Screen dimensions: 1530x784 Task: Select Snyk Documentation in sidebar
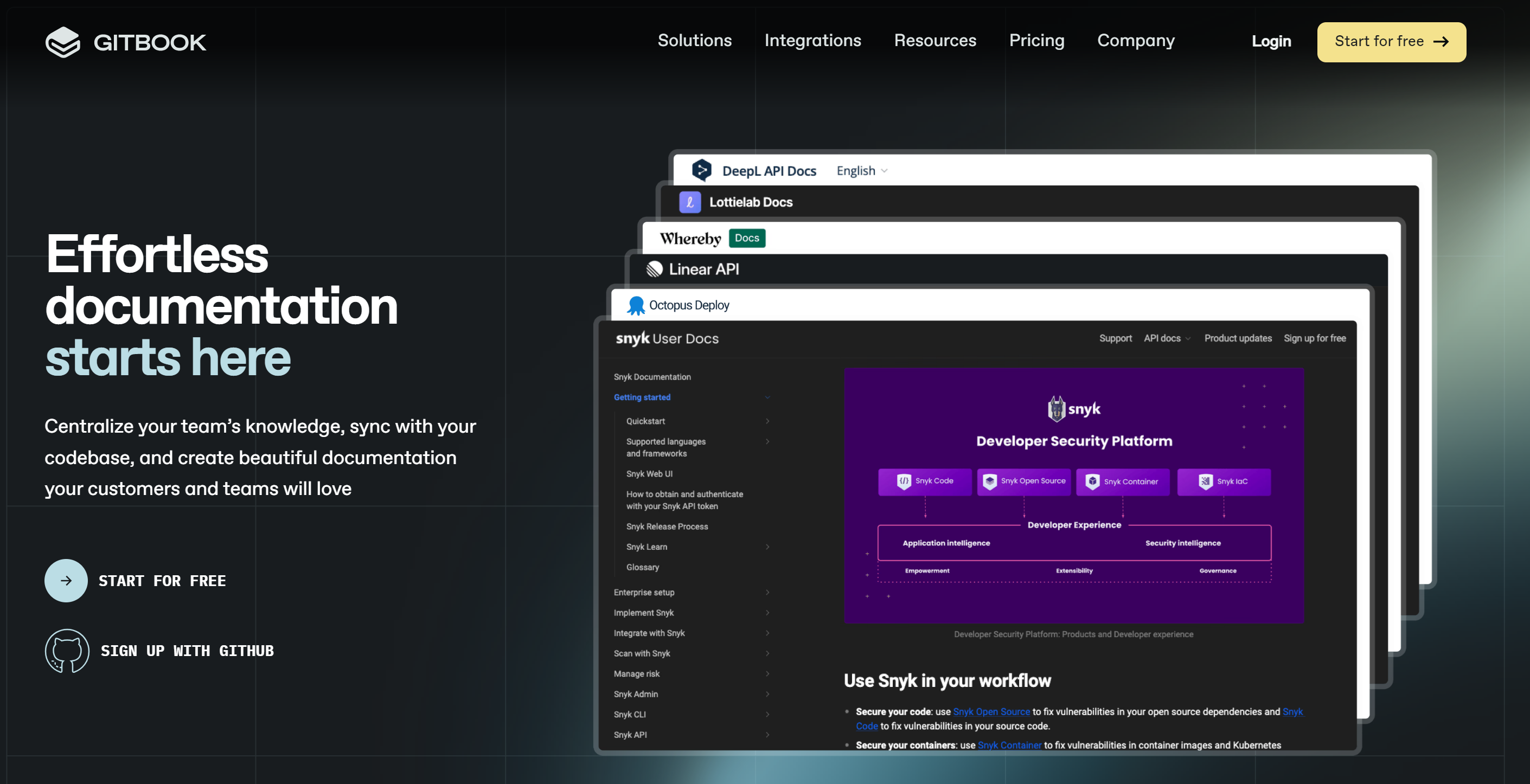pos(652,377)
